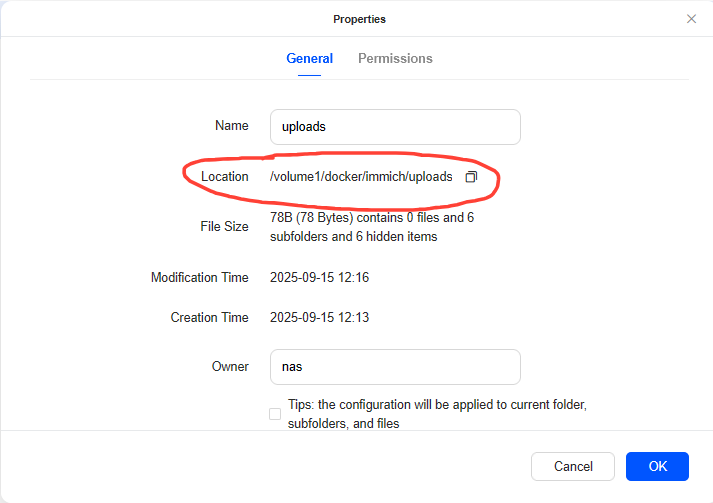
Task: Click the 78B file size description
Action: tap(371, 227)
